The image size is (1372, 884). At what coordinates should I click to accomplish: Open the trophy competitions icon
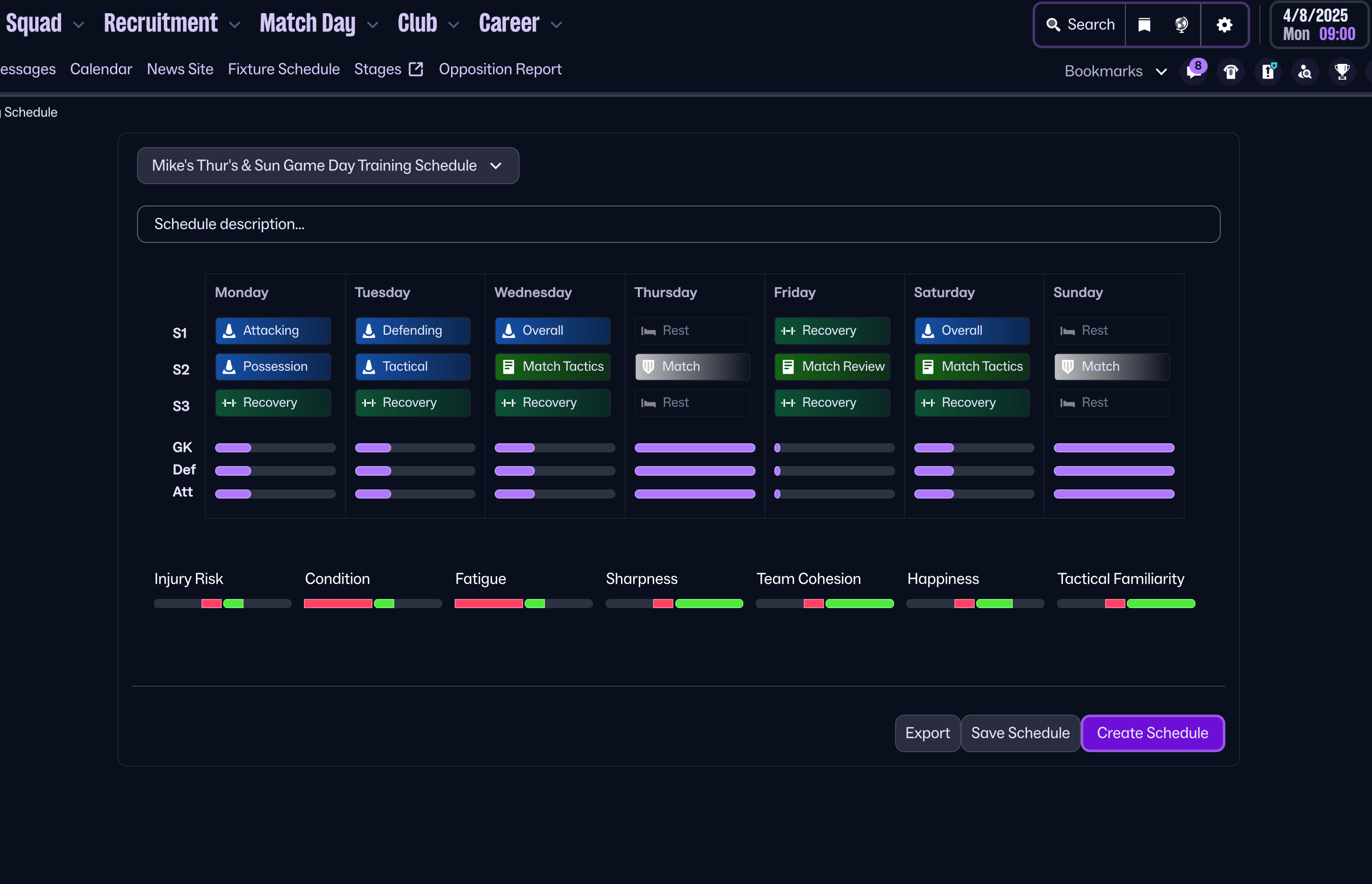pyautogui.click(x=1342, y=72)
